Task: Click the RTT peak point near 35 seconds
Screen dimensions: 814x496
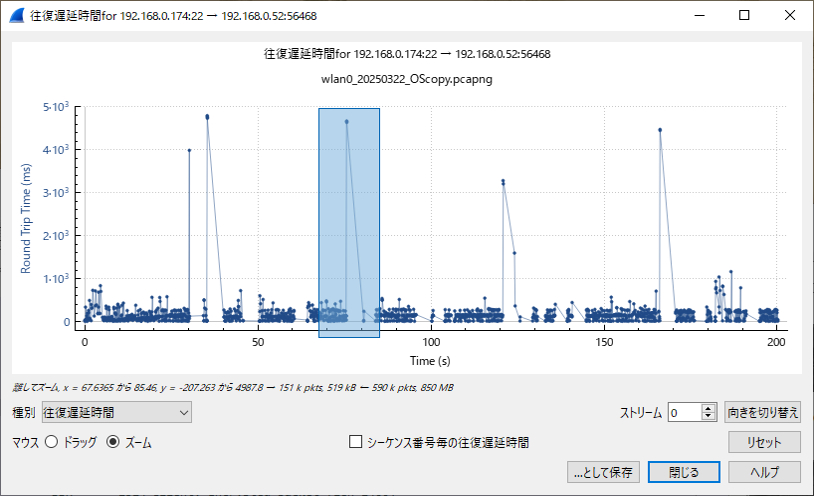Action: 207,117
